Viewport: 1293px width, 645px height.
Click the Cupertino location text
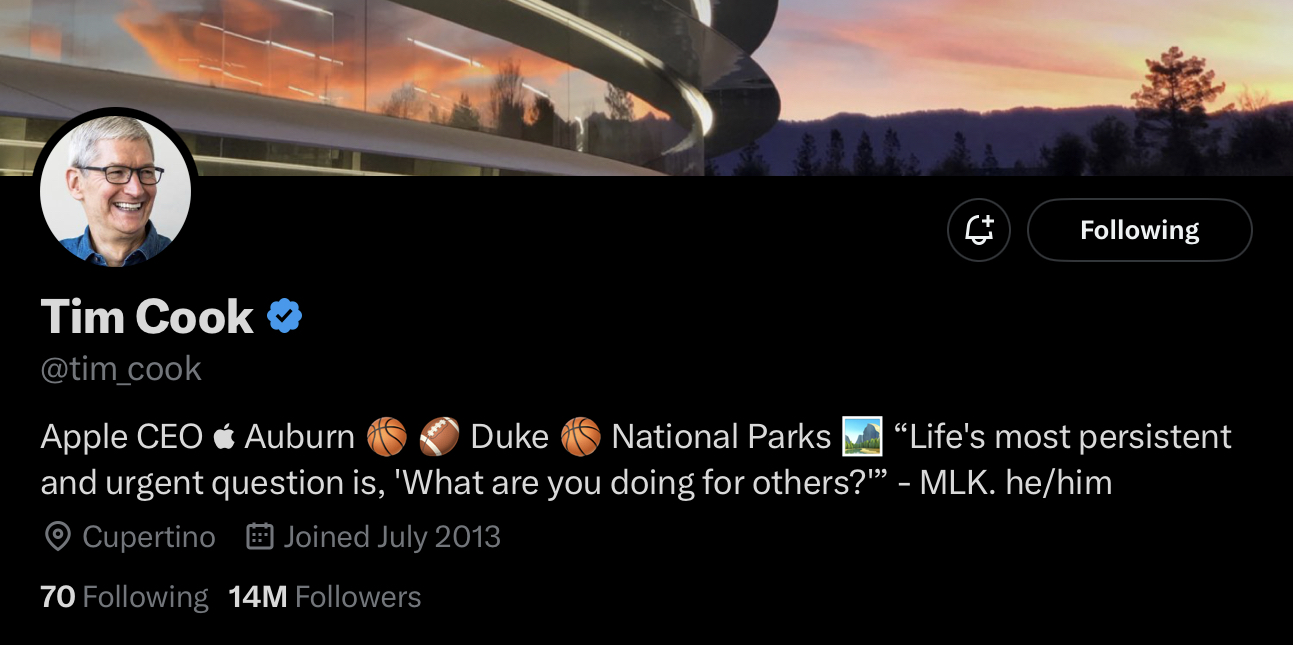coord(149,537)
